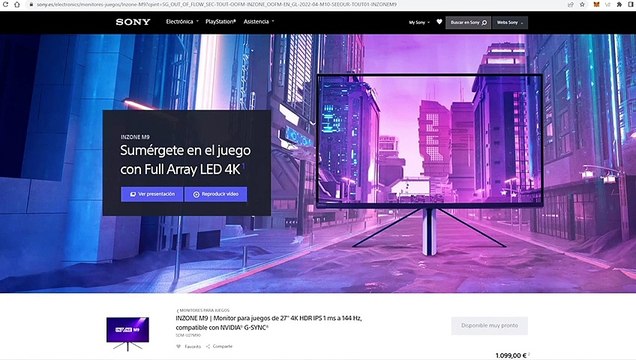636x360 pixels.
Task: Click the Disponible muy pronto button
Action: pyautogui.click(x=490, y=326)
